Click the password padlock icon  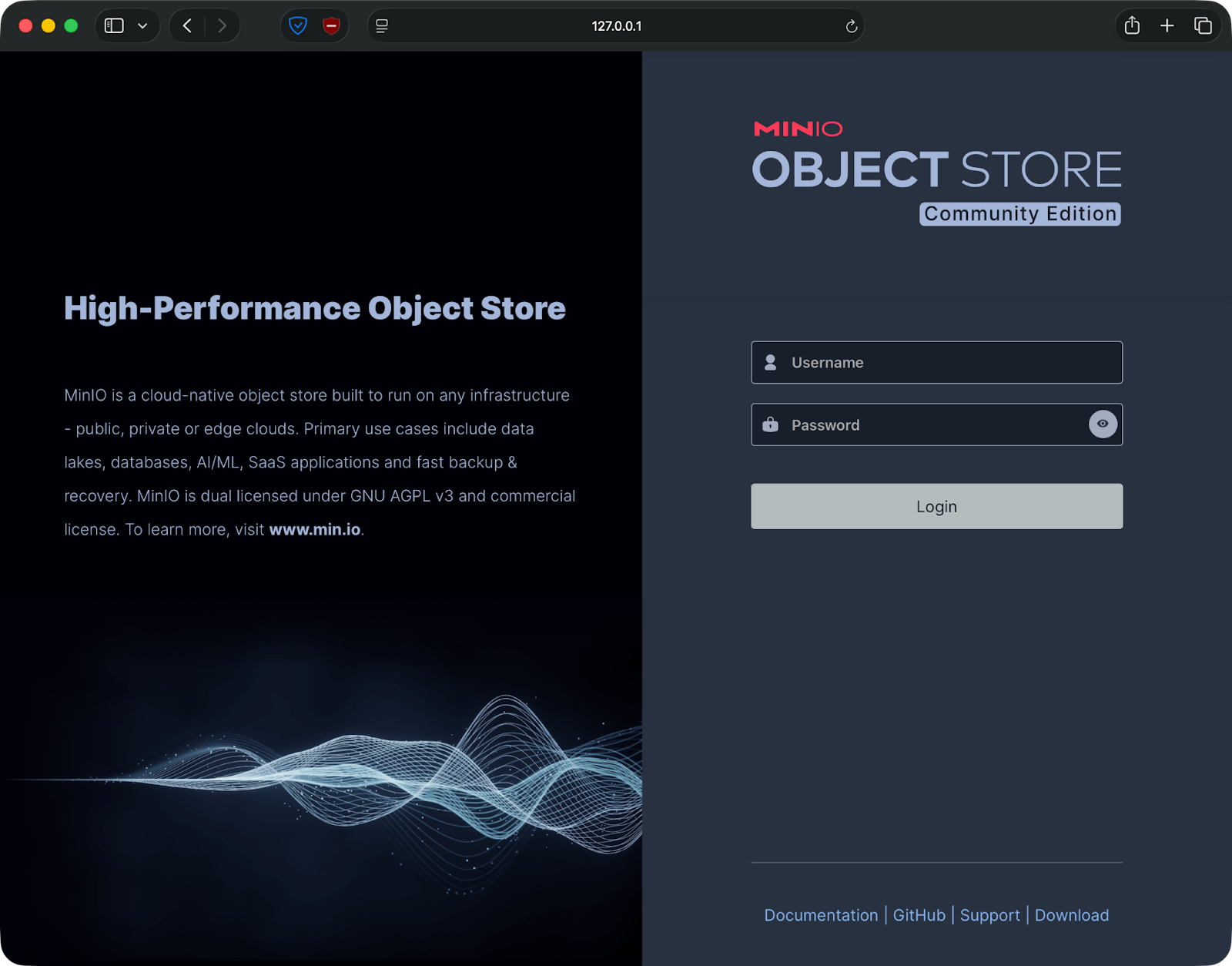click(x=772, y=424)
